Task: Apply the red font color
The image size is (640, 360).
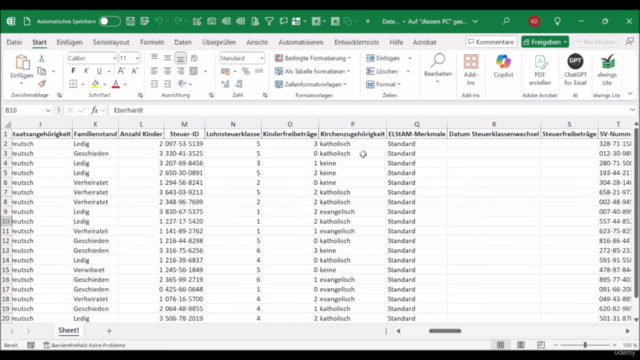Action: click(116, 84)
